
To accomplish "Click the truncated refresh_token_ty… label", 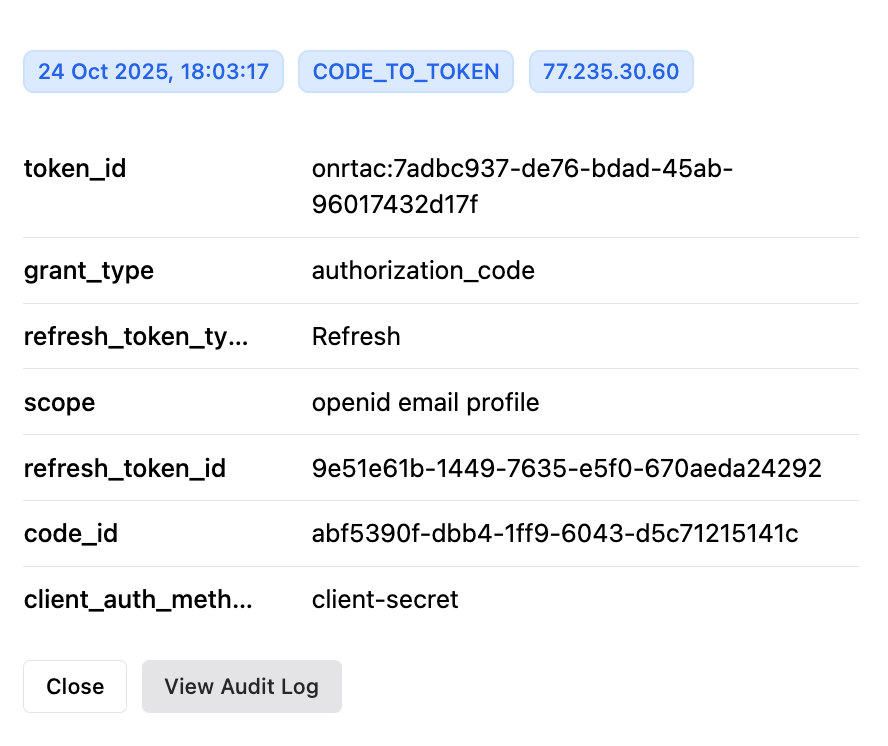I will (136, 336).
